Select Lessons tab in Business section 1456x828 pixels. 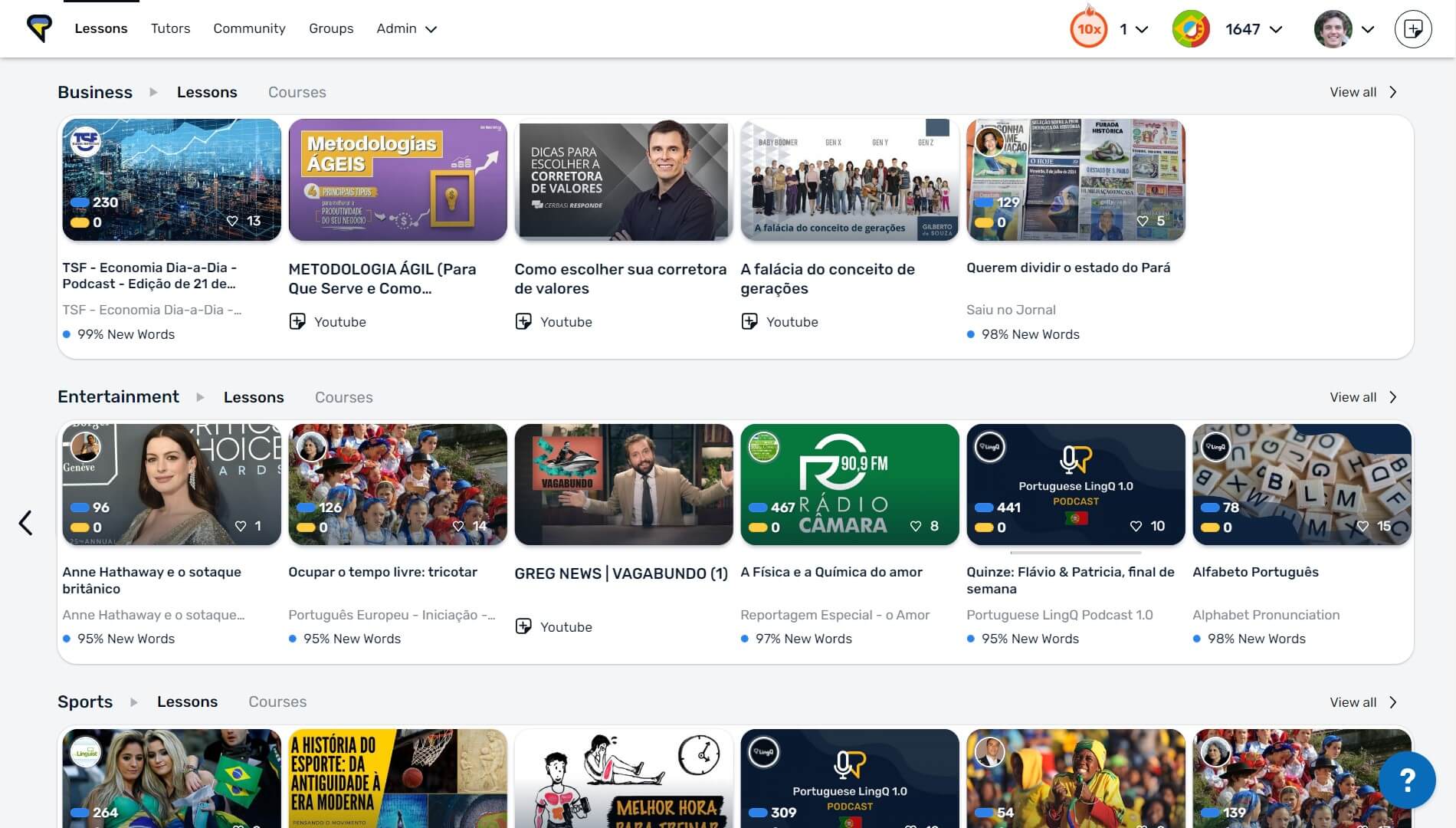coord(207,92)
